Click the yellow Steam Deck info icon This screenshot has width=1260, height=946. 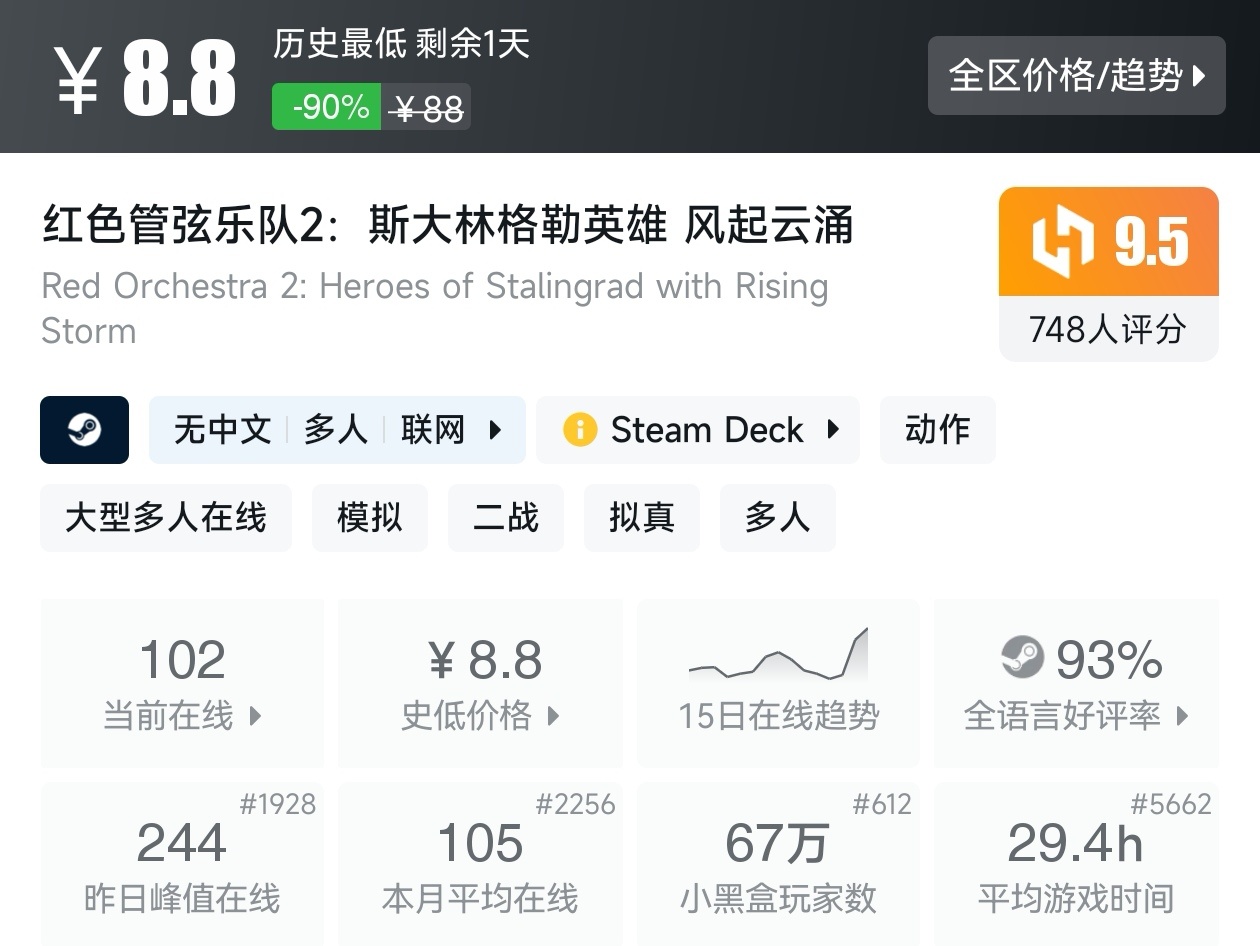pyautogui.click(x=580, y=430)
